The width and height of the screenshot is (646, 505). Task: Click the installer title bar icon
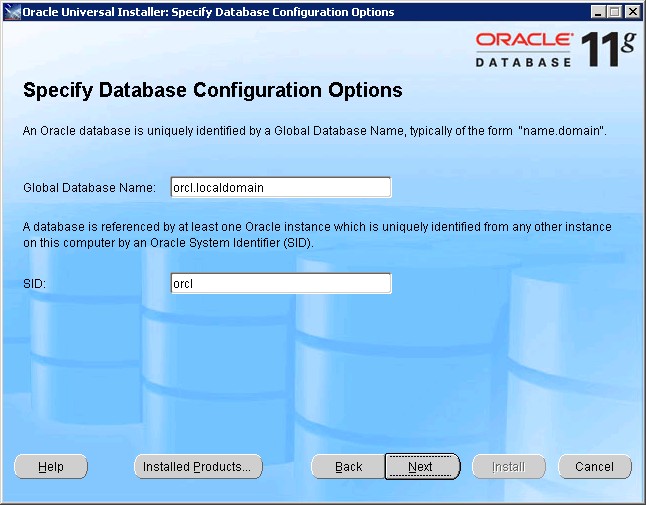[12, 12]
